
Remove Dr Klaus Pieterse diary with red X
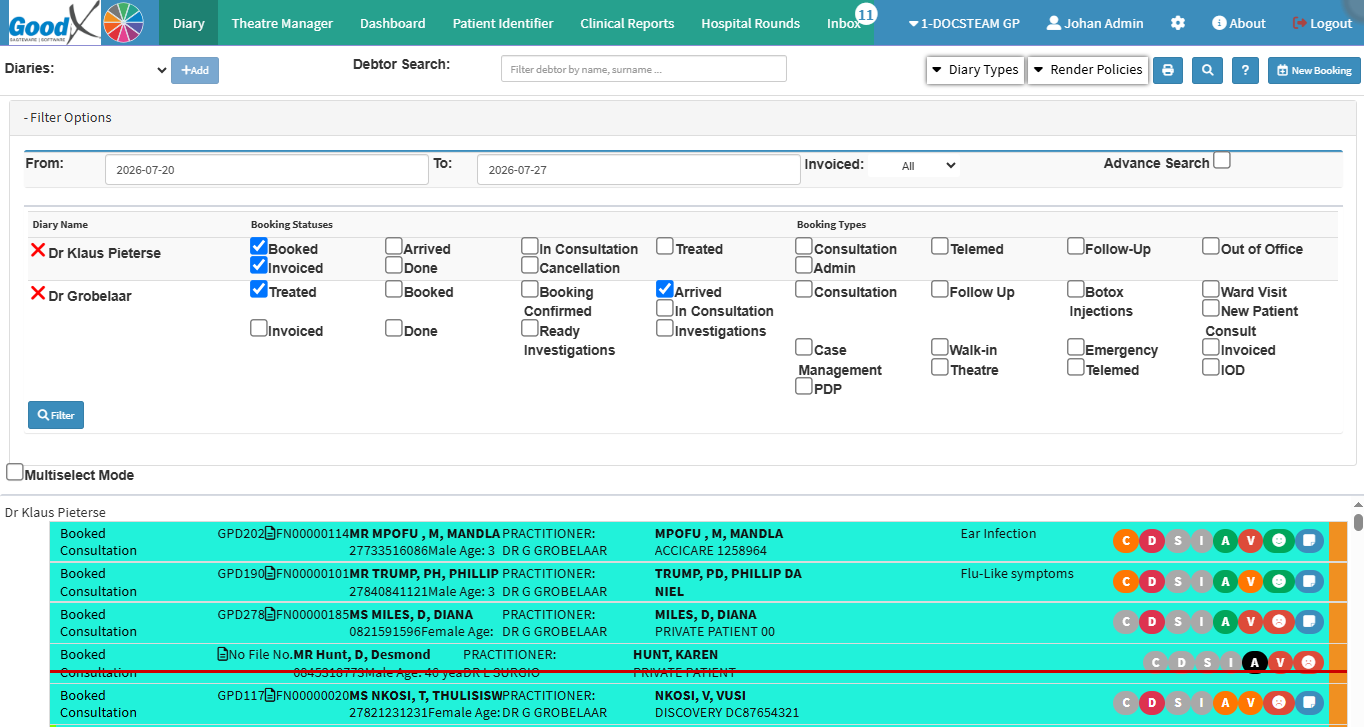coord(38,251)
